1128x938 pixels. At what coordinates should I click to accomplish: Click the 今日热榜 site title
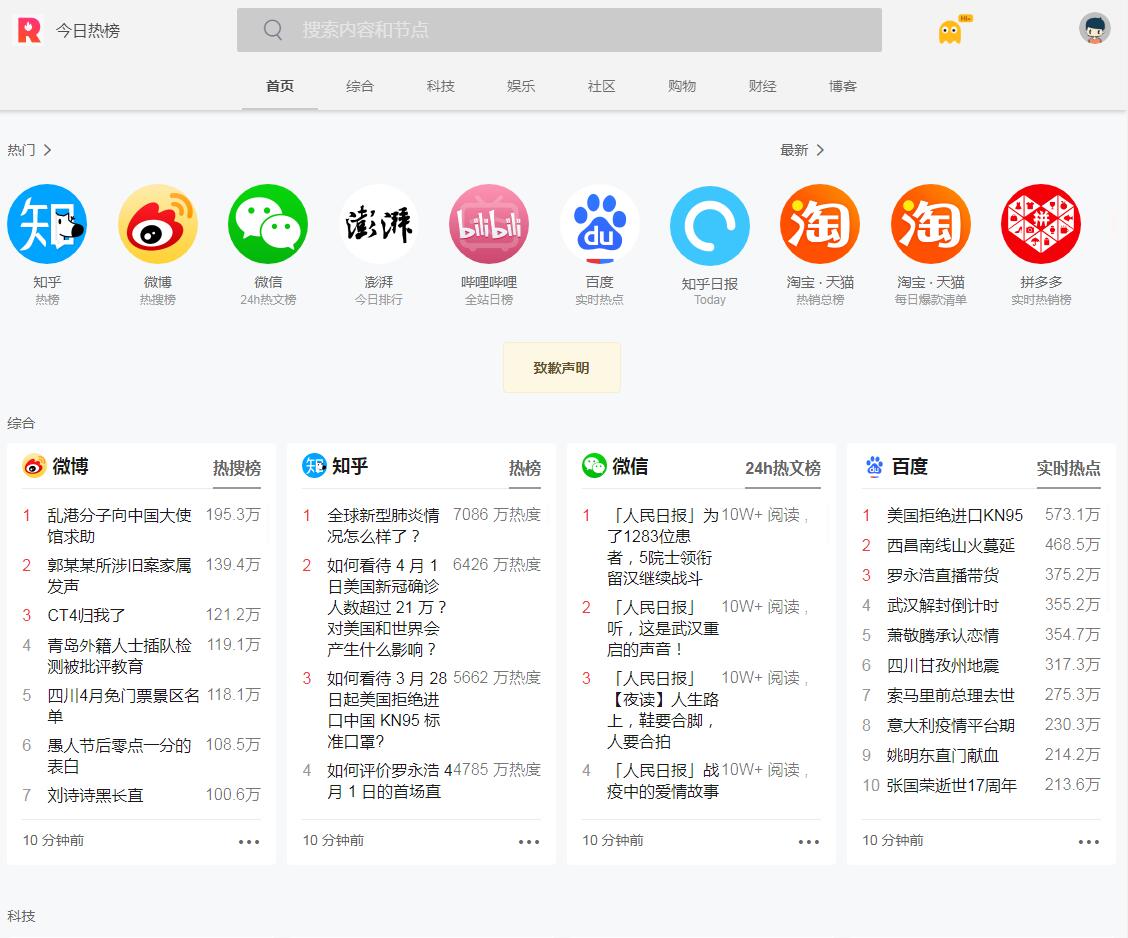[88, 30]
